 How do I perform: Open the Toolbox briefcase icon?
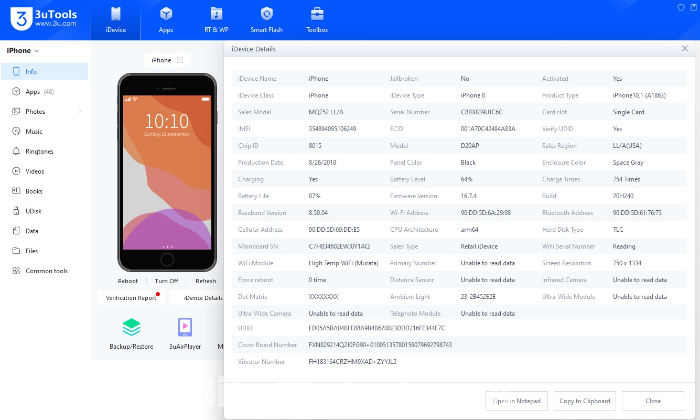(x=317, y=14)
